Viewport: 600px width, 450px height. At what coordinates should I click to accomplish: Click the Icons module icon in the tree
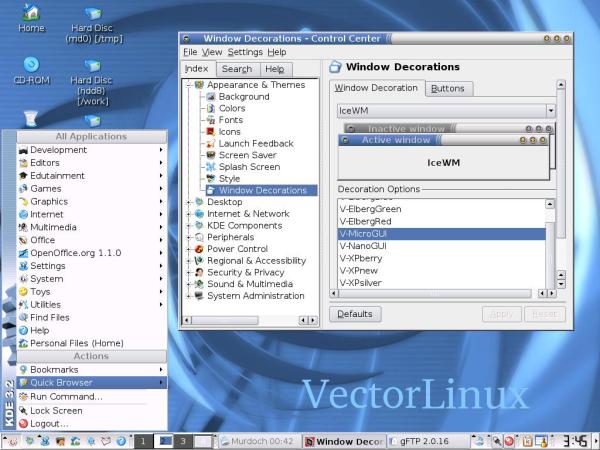pyautogui.click(x=210, y=132)
